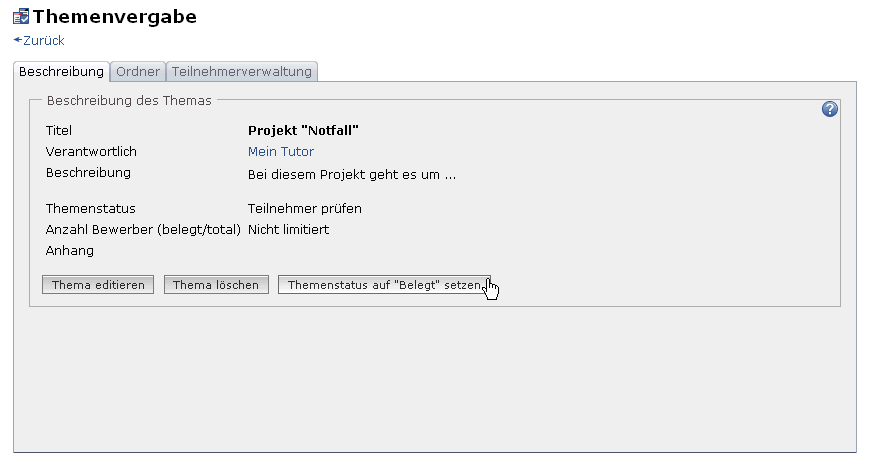Click the "Beschreibung des Themas" legend
Image resolution: width=869 pixels, height=465 pixels.
click(129, 100)
